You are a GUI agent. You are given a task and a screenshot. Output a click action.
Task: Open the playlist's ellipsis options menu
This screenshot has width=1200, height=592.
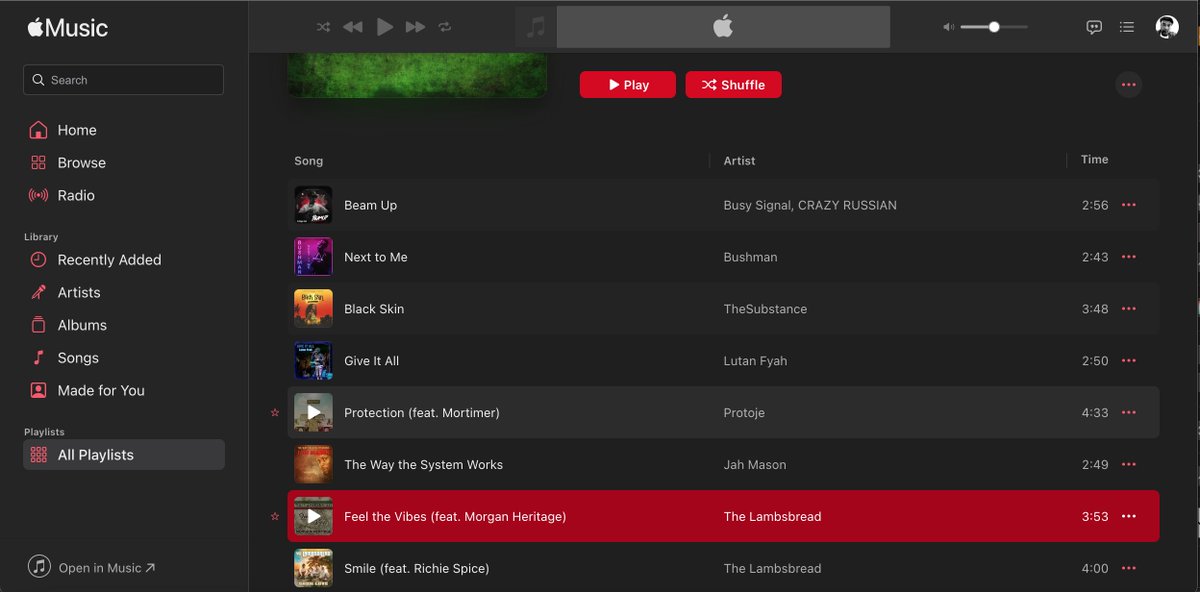1128,84
